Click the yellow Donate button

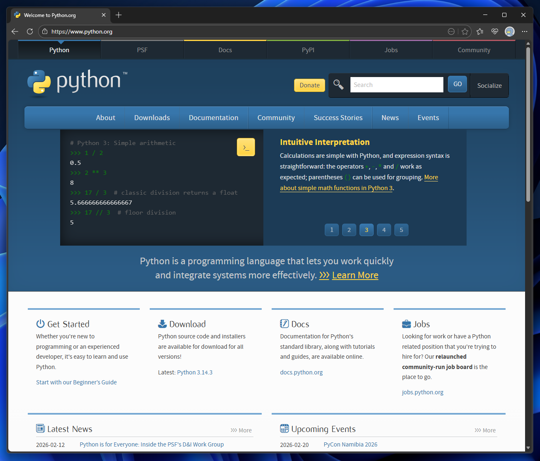(x=309, y=85)
